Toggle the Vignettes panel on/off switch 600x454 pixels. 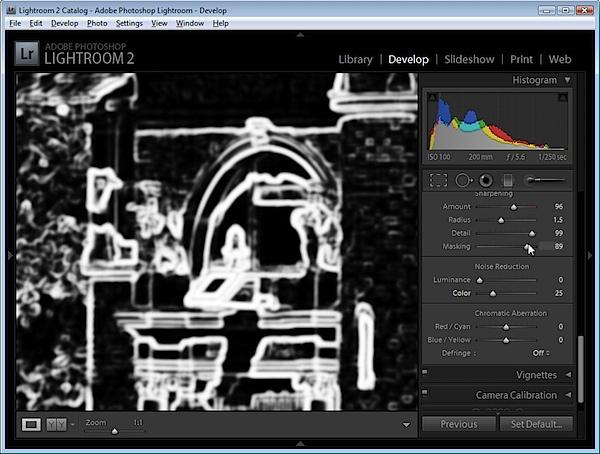pos(425,371)
